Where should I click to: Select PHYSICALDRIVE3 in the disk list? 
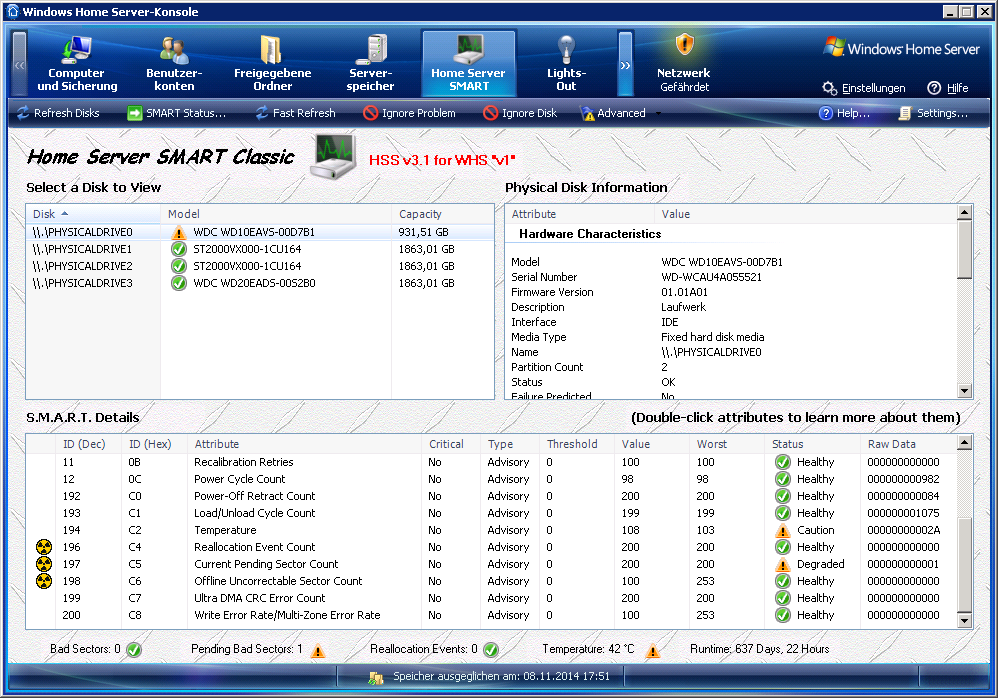pos(82,283)
